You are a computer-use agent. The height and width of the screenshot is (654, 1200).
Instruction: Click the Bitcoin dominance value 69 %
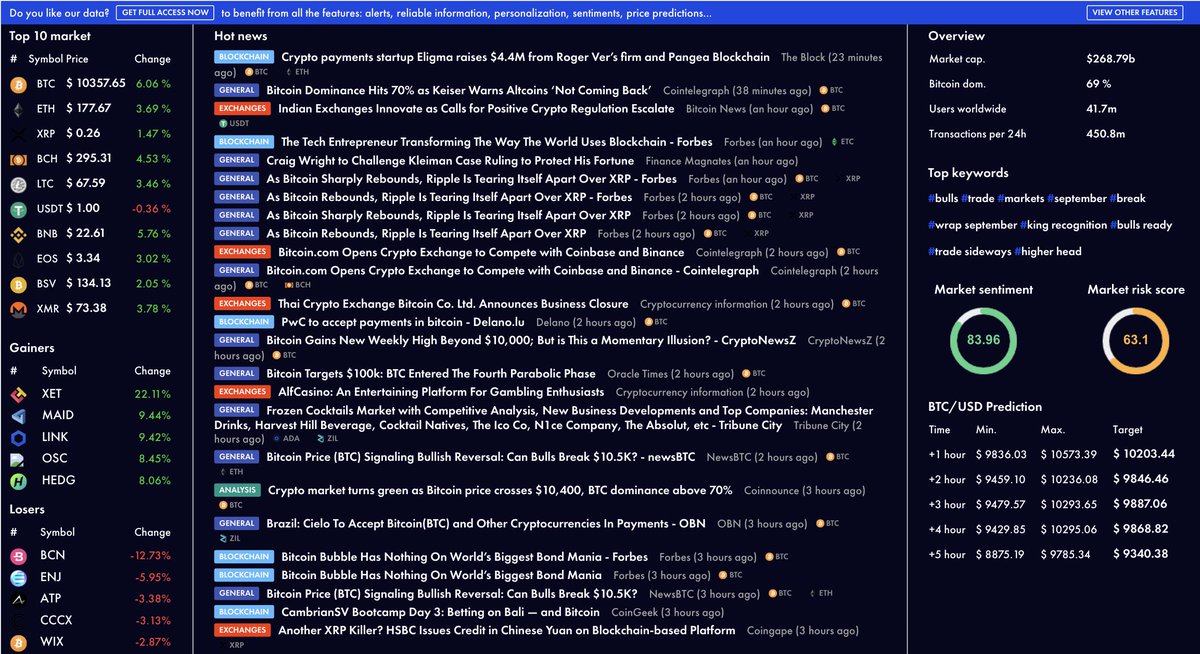click(x=1098, y=84)
